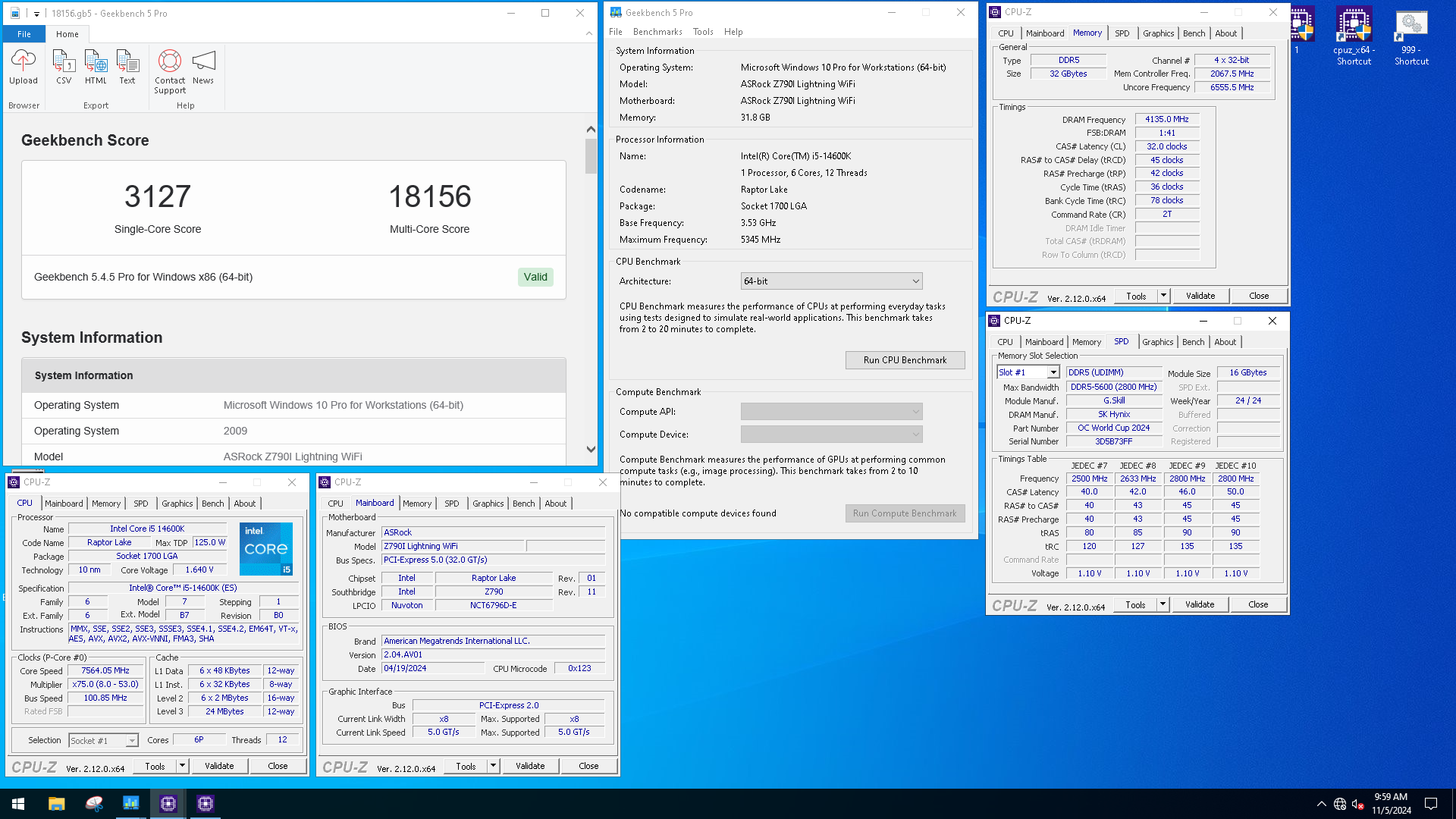This screenshot has height=819, width=1456.
Task: Click the scroll down arrow in results window
Action: click(x=591, y=450)
